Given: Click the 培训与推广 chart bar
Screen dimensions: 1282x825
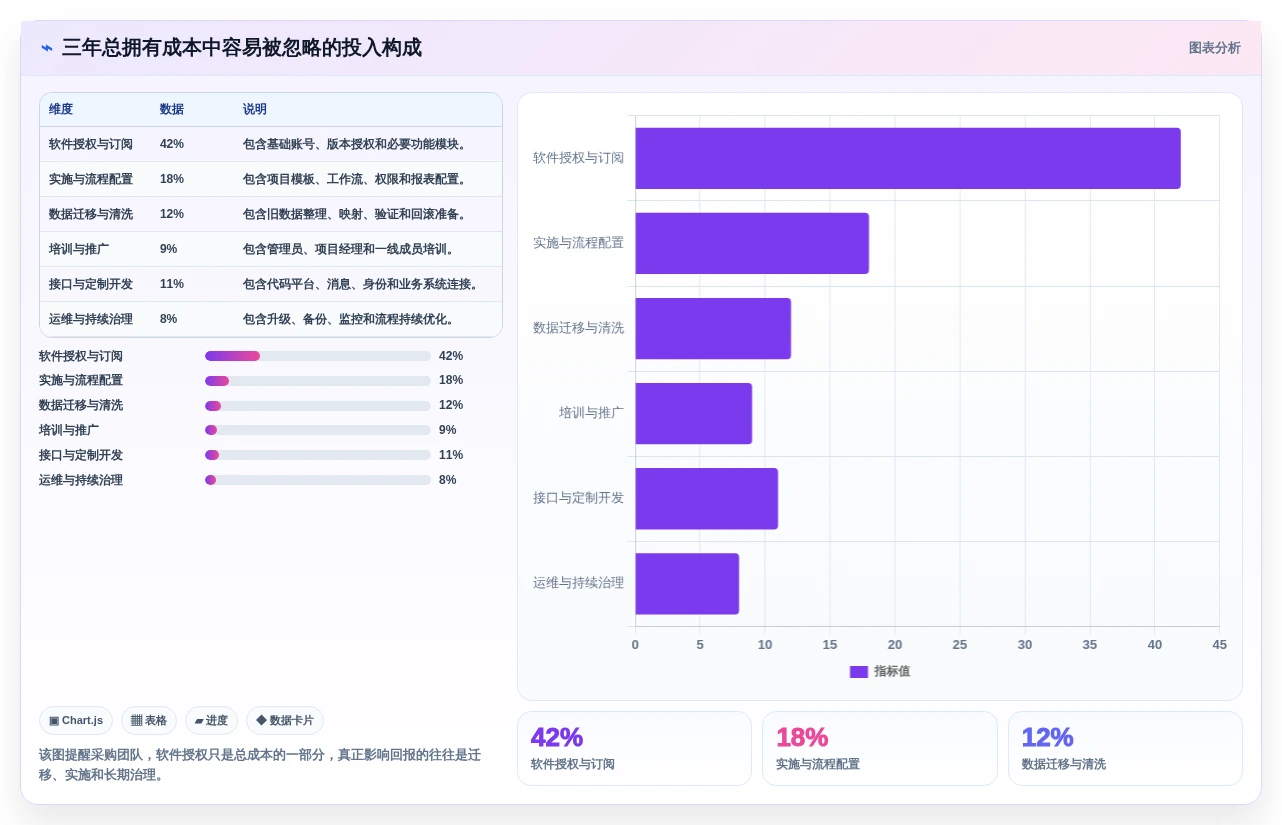Looking at the screenshot, I should point(693,413).
